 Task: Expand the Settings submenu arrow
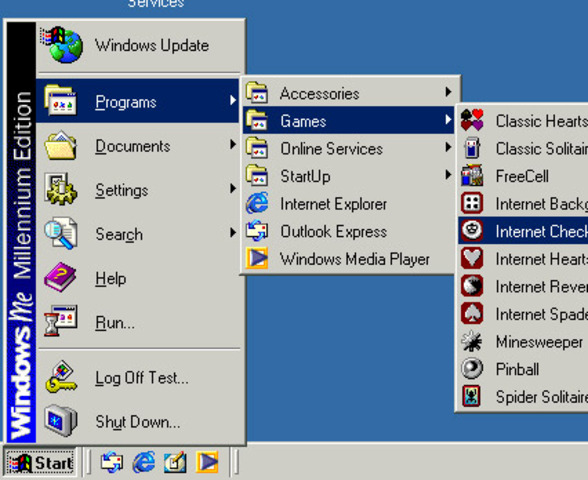point(233,188)
